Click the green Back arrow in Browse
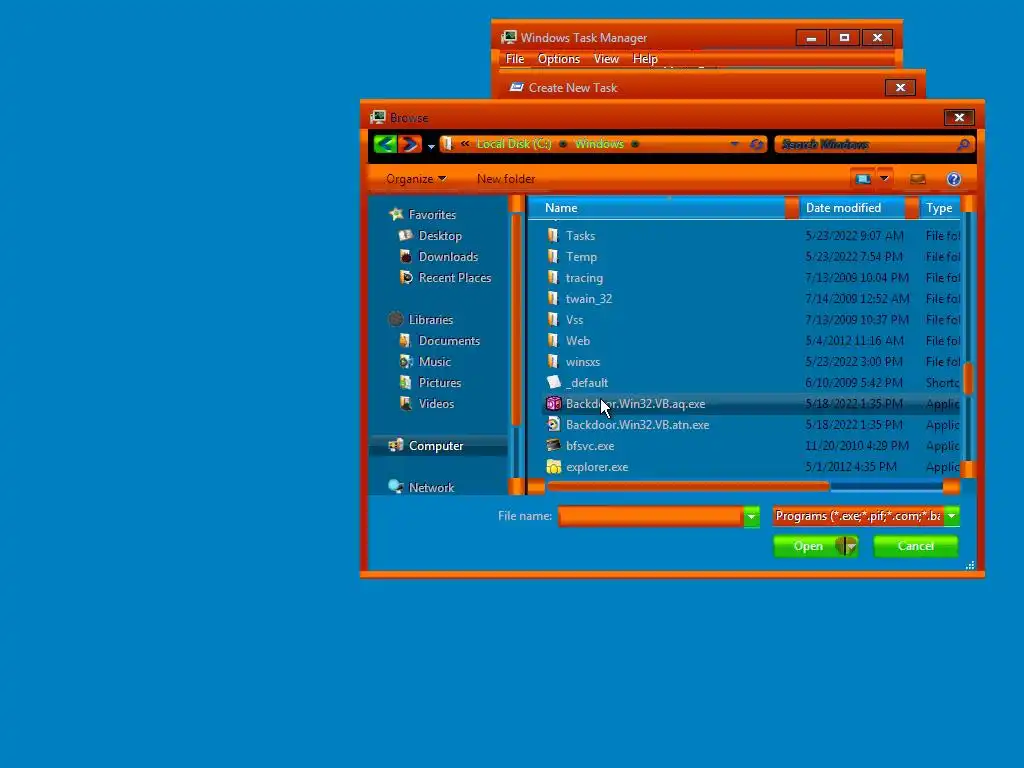 click(x=386, y=144)
